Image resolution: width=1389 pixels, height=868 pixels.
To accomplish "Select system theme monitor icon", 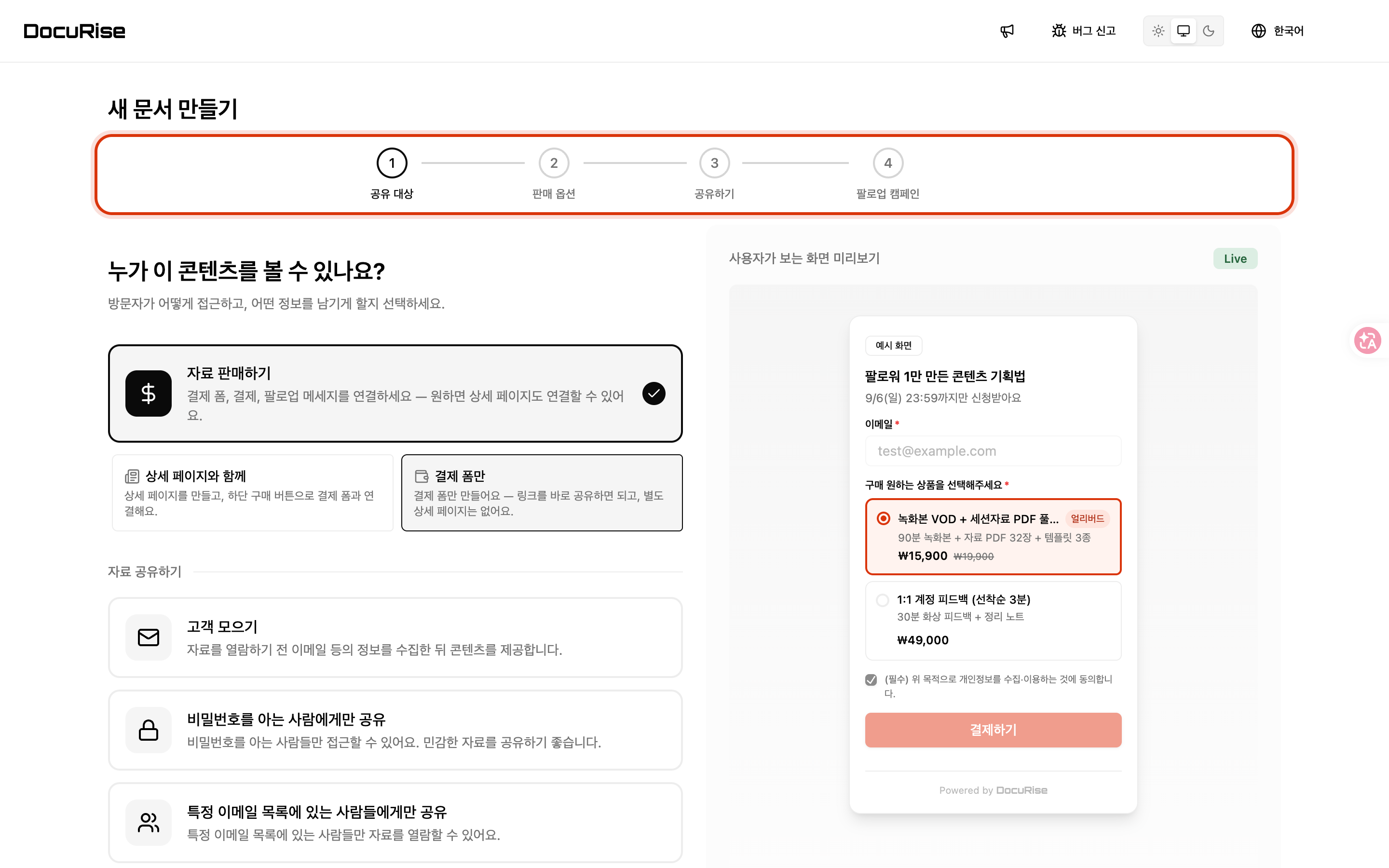I will 1184,31.
